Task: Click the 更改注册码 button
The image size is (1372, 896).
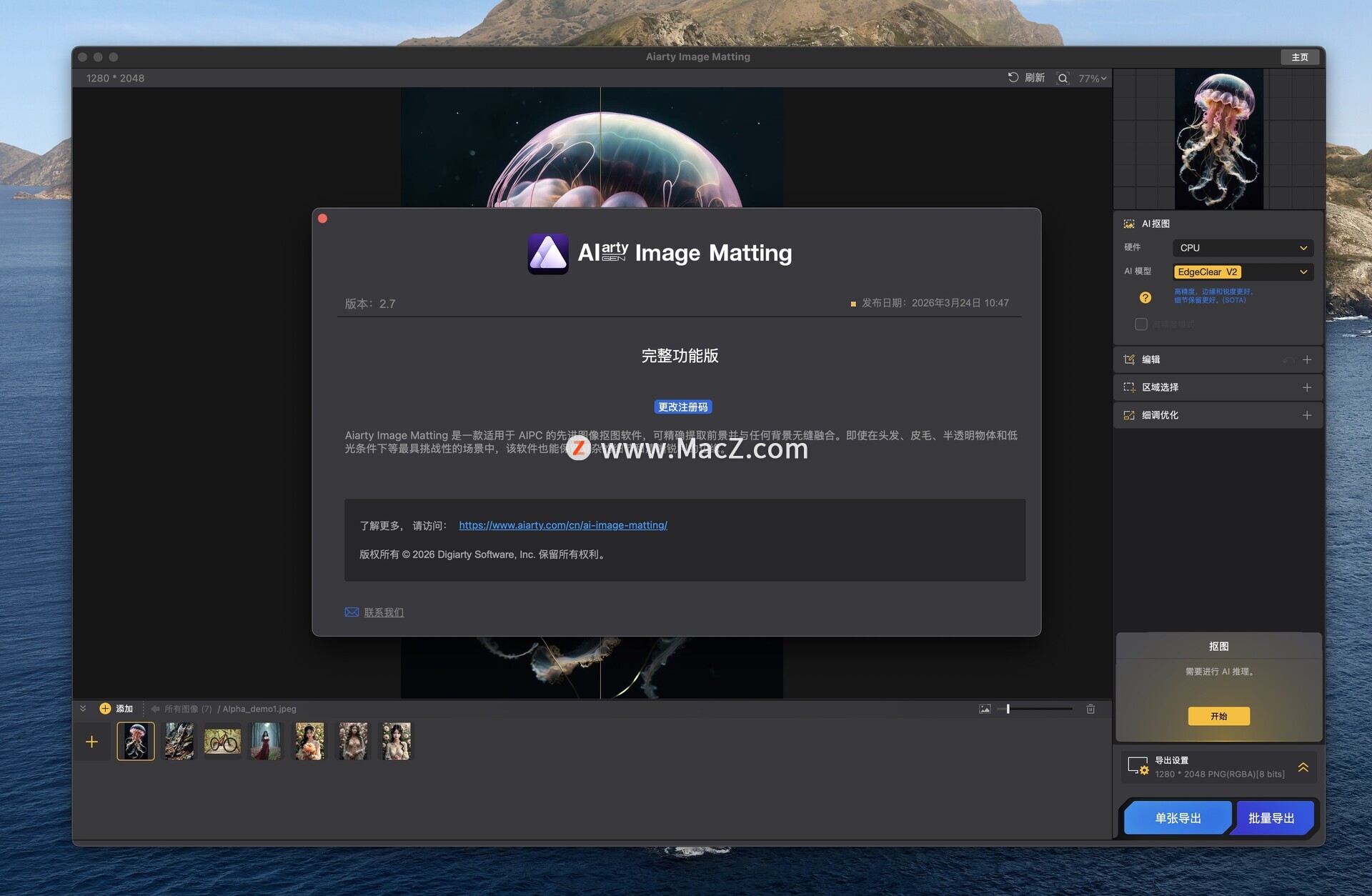Action: (683, 407)
